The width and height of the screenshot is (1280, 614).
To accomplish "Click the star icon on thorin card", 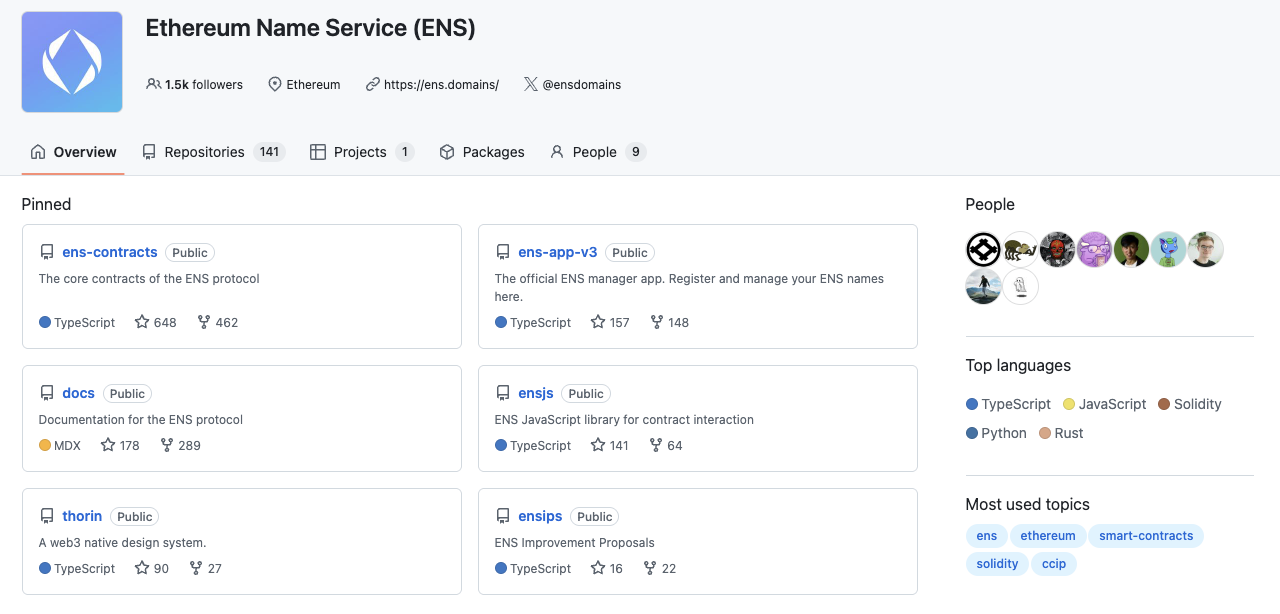I will (x=142, y=568).
